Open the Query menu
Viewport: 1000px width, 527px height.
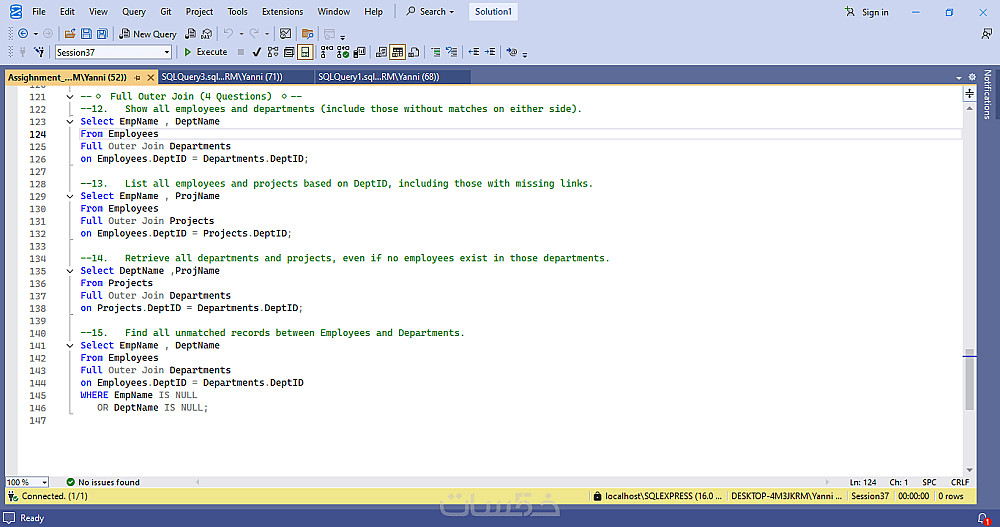[134, 11]
